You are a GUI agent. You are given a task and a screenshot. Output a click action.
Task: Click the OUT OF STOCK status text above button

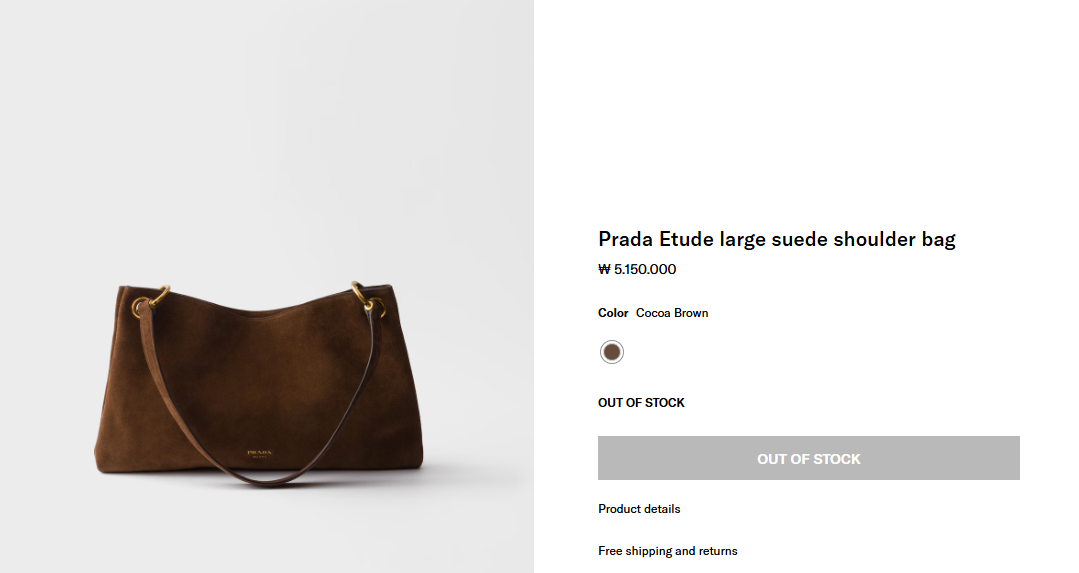pyautogui.click(x=641, y=403)
